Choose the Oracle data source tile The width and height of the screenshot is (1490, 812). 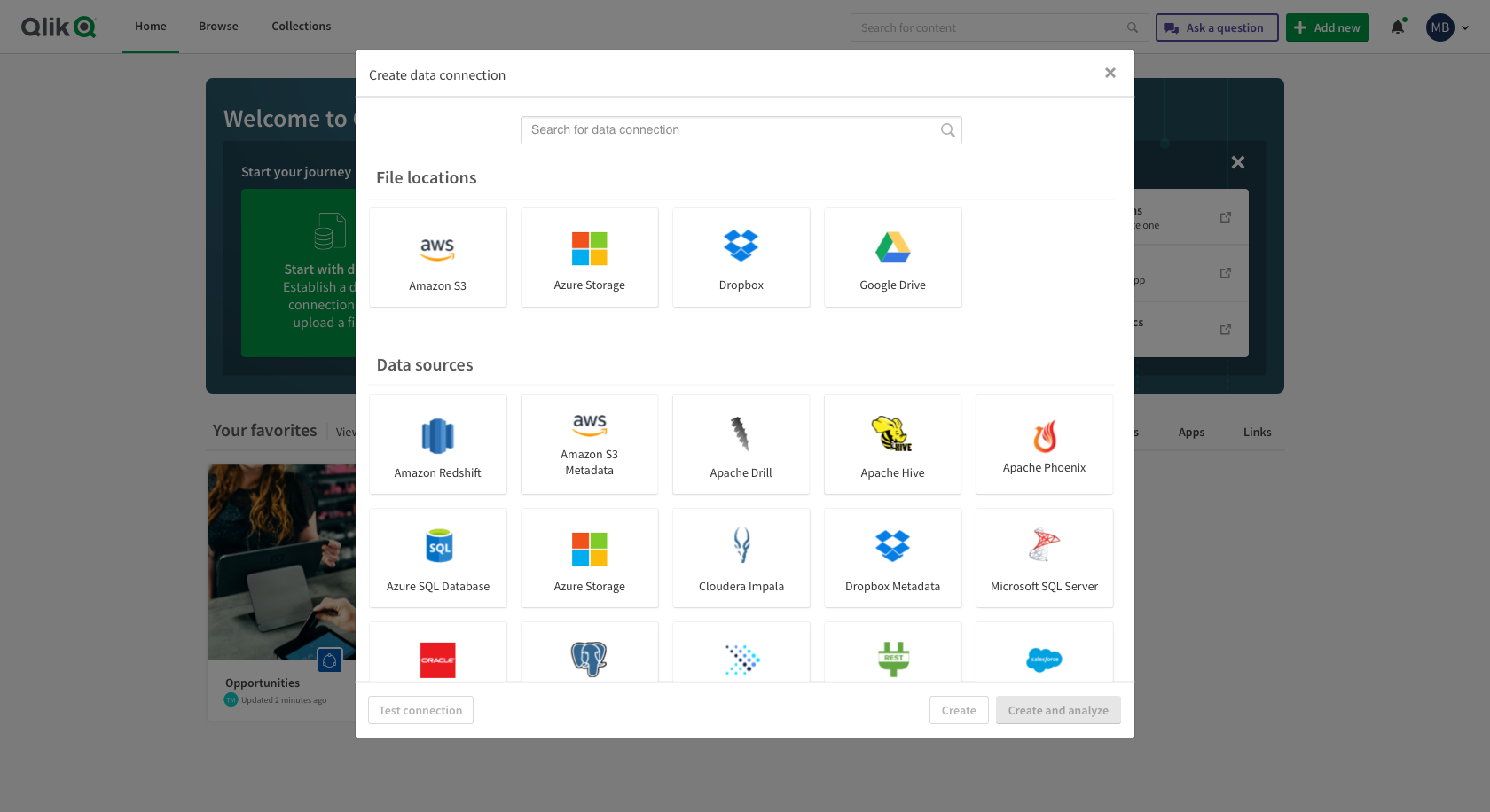(x=437, y=654)
